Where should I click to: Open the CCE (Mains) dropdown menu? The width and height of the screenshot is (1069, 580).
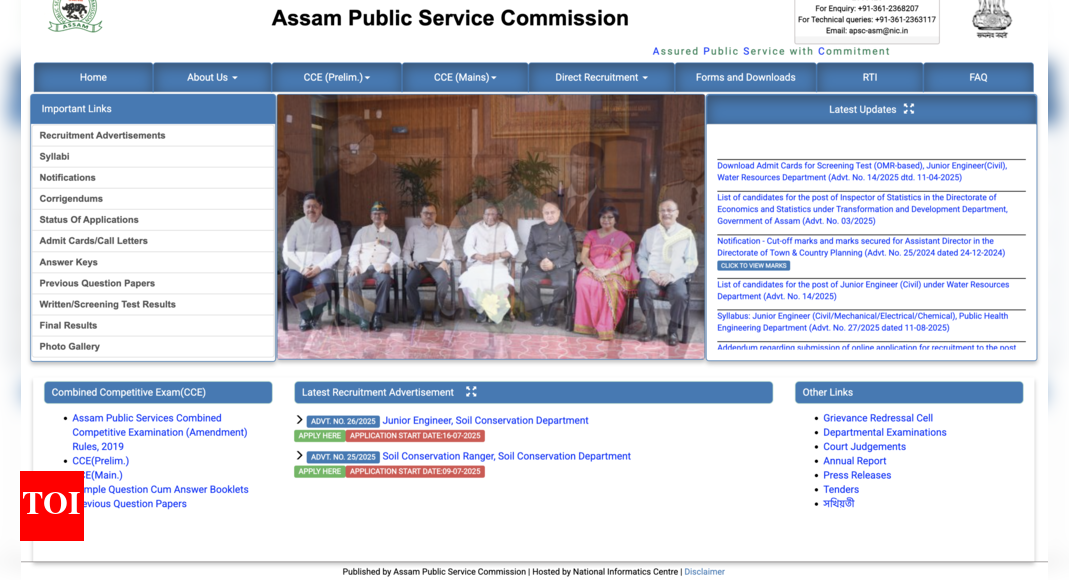pos(465,78)
